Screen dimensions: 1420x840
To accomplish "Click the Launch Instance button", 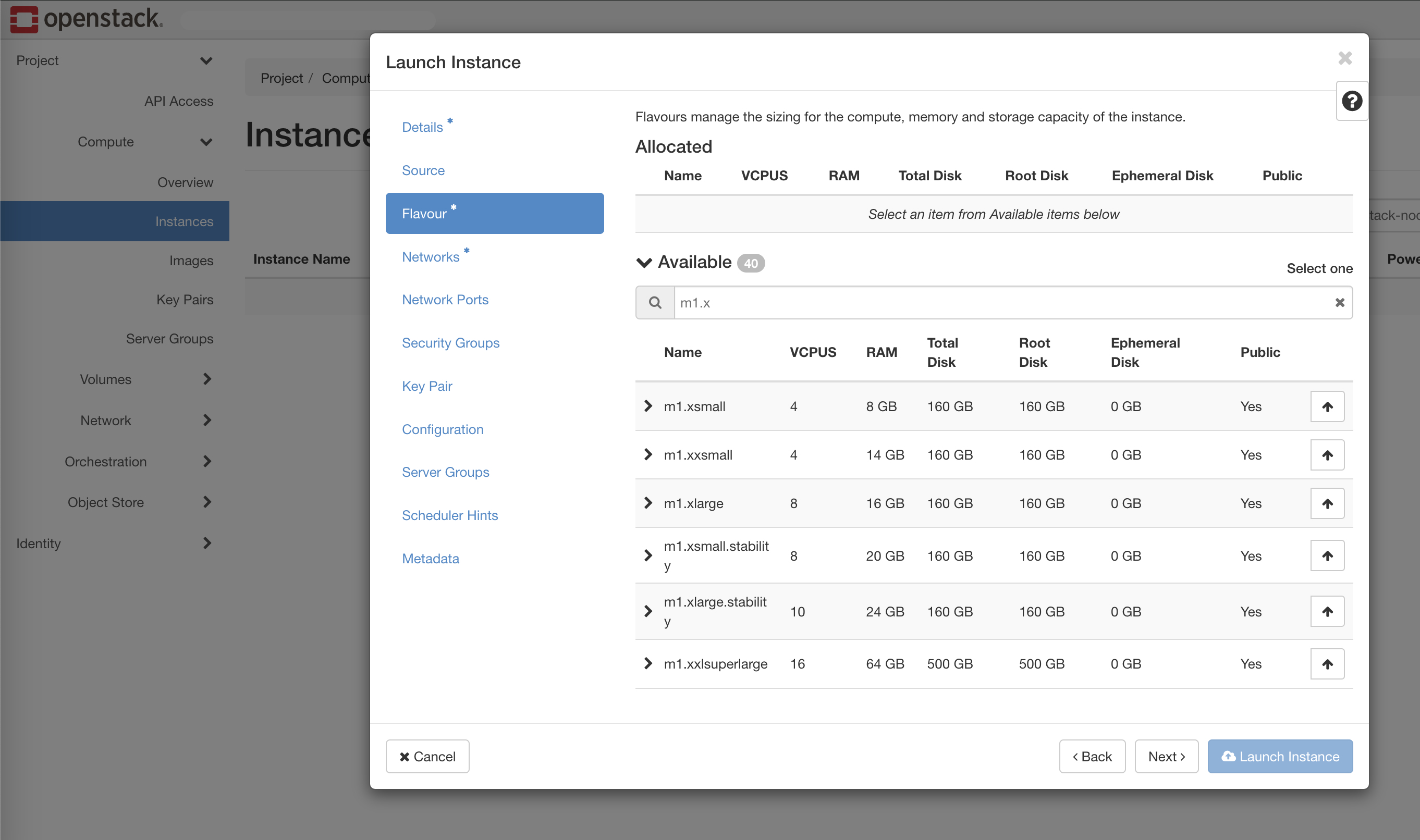I will pos(1280,756).
